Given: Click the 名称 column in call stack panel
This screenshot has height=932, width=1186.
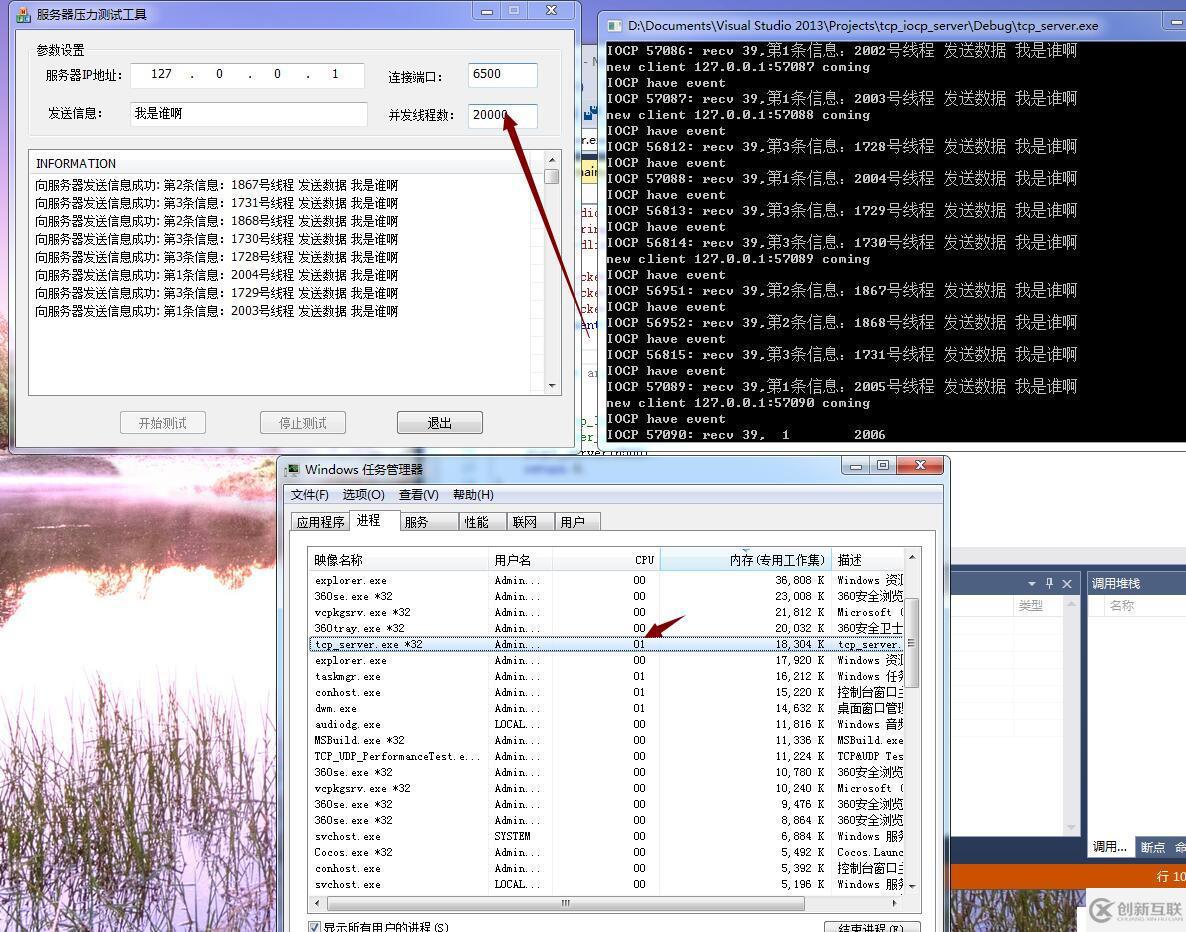Looking at the screenshot, I should click(1122, 606).
